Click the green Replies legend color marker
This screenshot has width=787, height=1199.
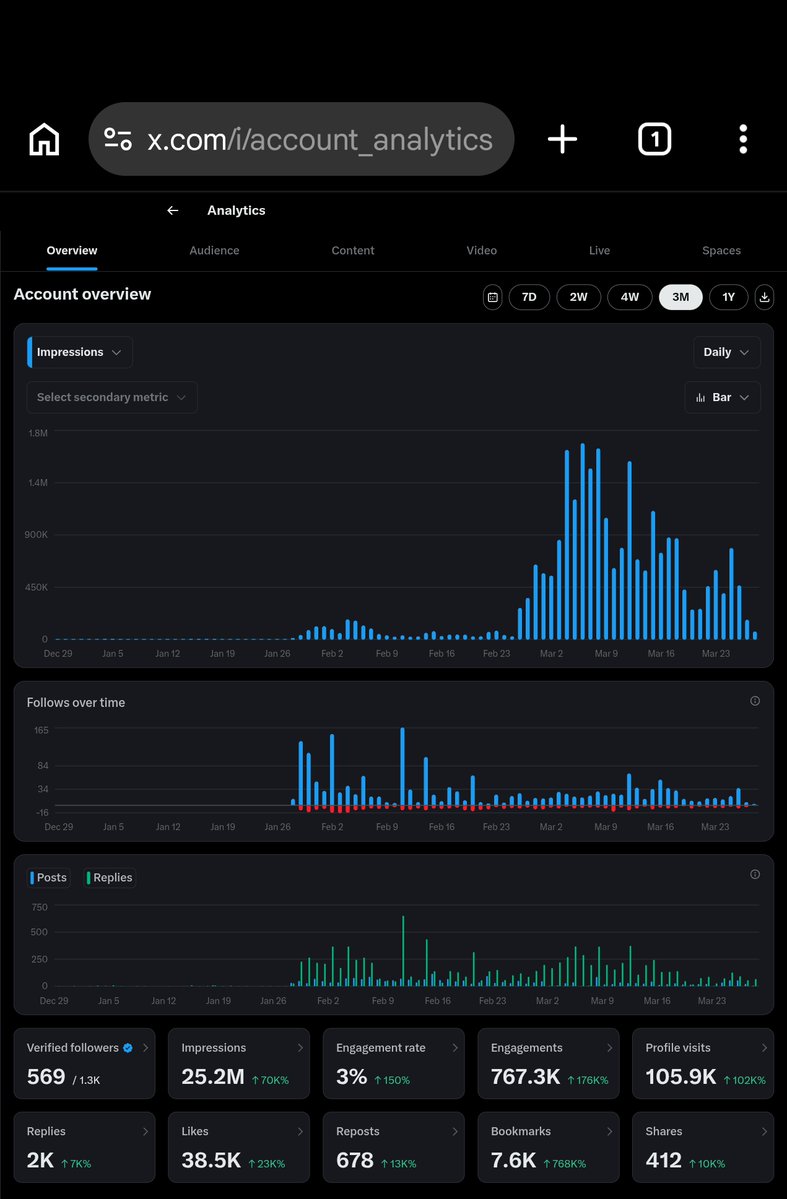click(89, 878)
